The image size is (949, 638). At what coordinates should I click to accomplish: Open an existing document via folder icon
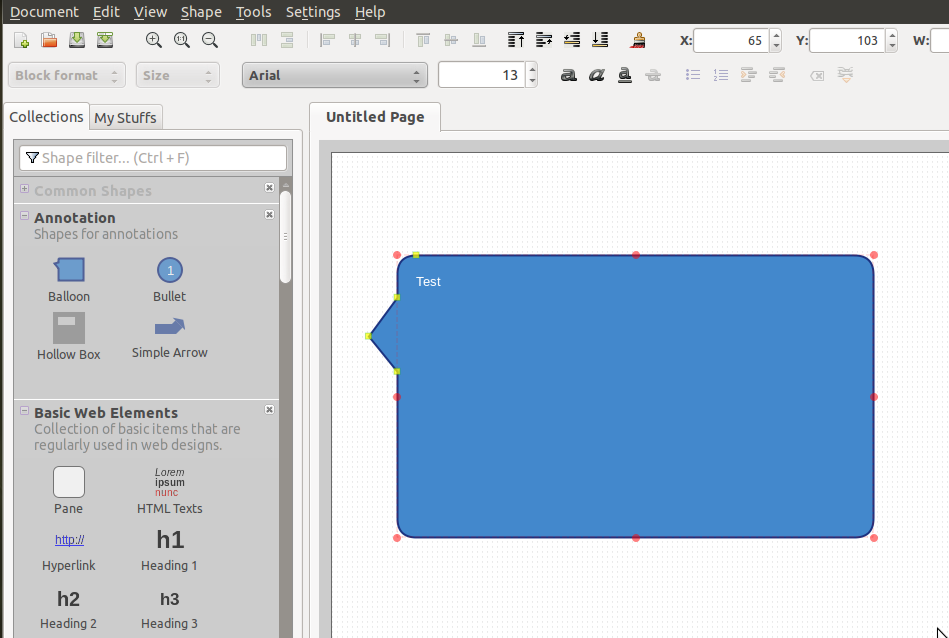pos(49,40)
